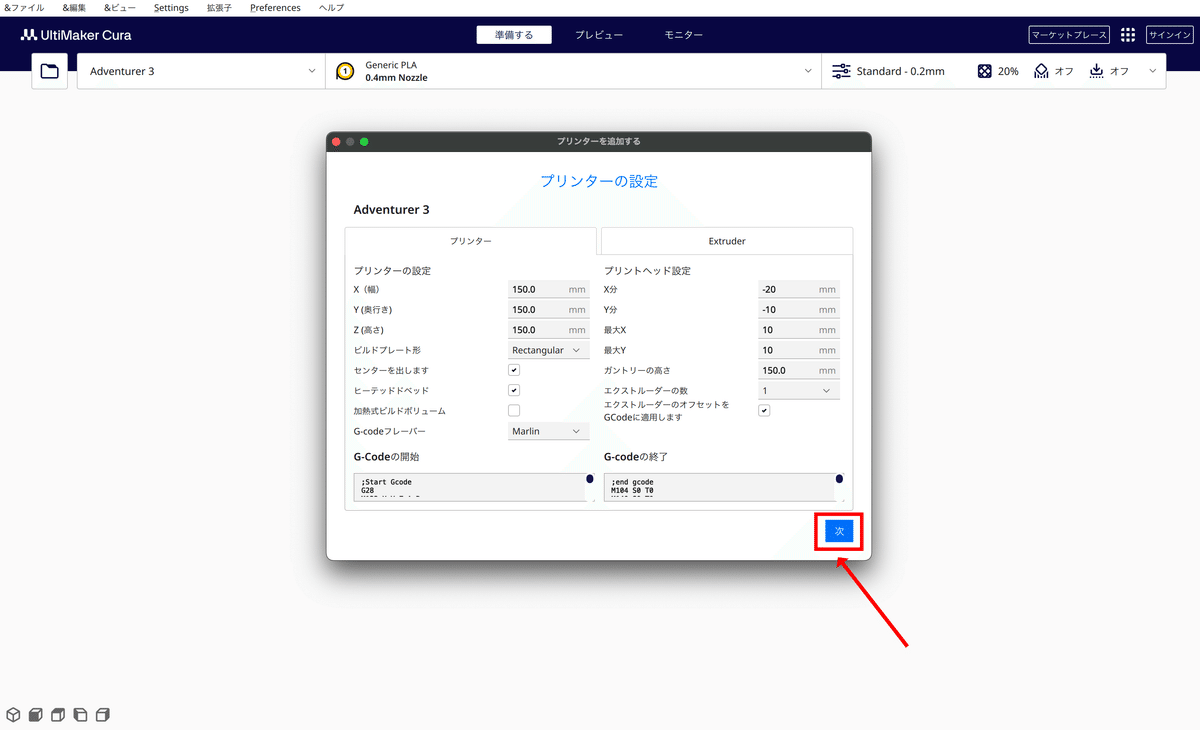Click the 次 button

click(x=839, y=531)
